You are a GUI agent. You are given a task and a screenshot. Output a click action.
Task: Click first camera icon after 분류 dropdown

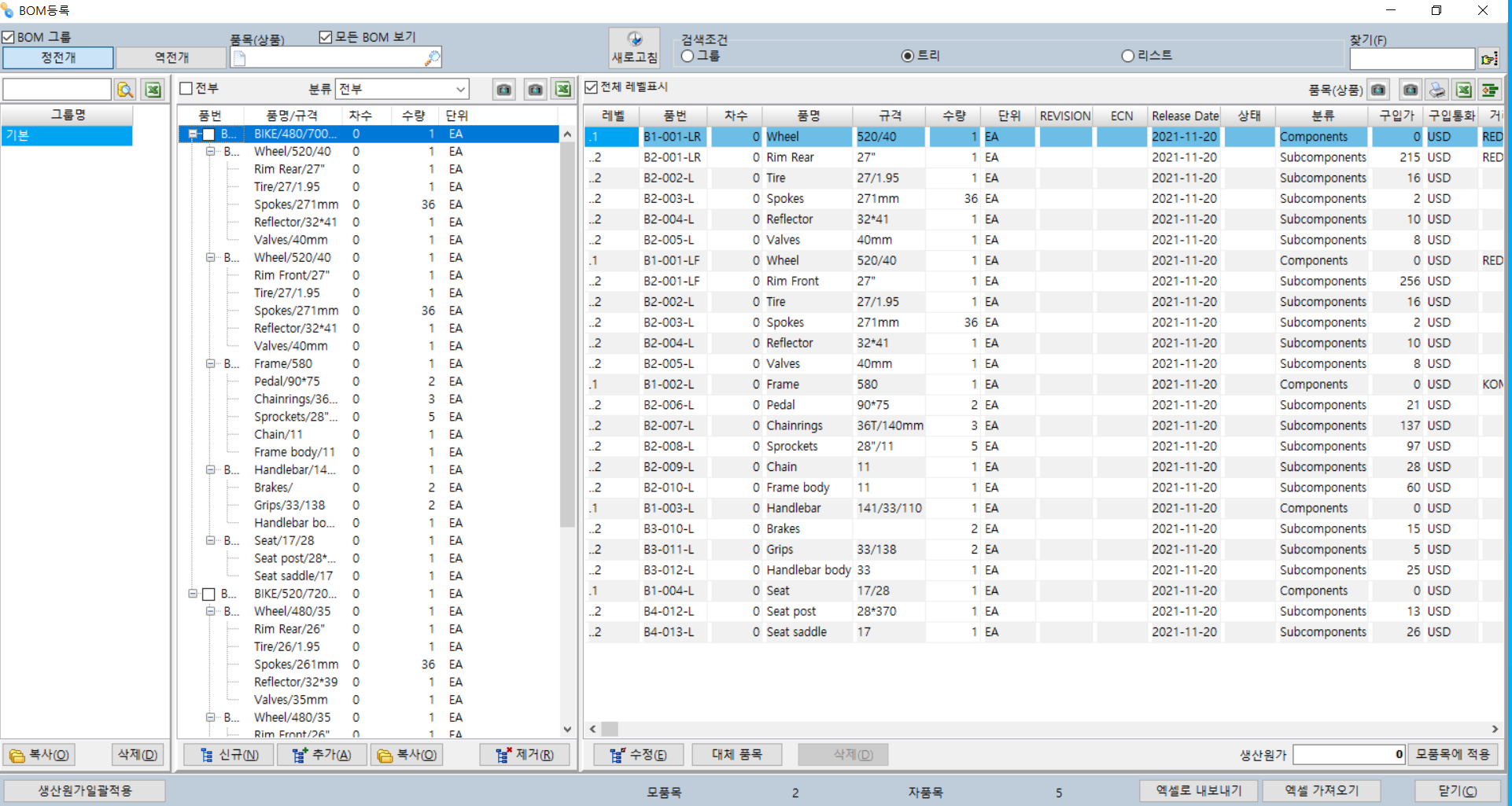(504, 90)
